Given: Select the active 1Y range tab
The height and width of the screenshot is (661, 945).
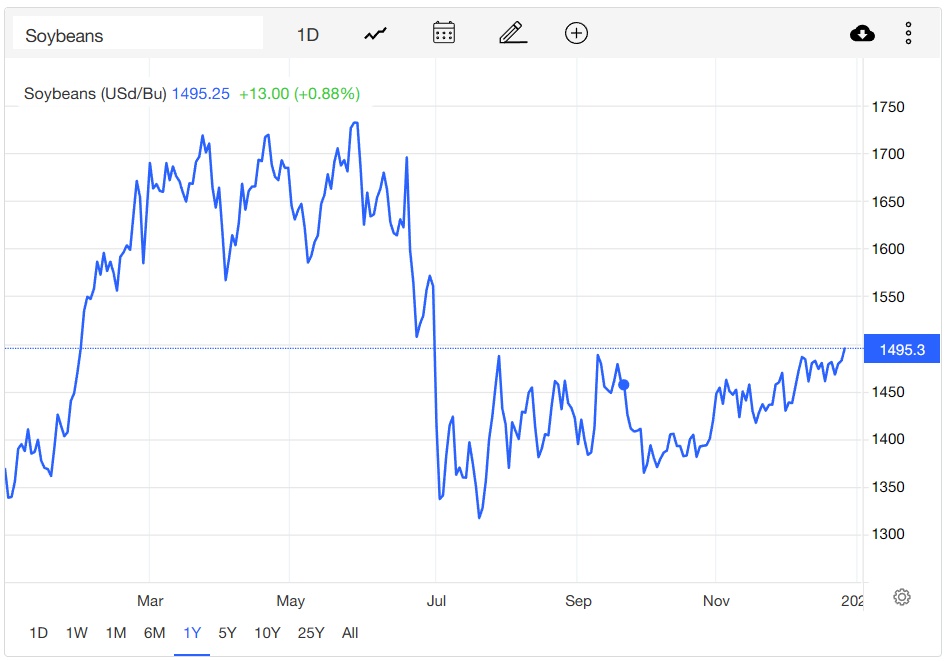Looking at the screenshot, I should click(192, 632).
